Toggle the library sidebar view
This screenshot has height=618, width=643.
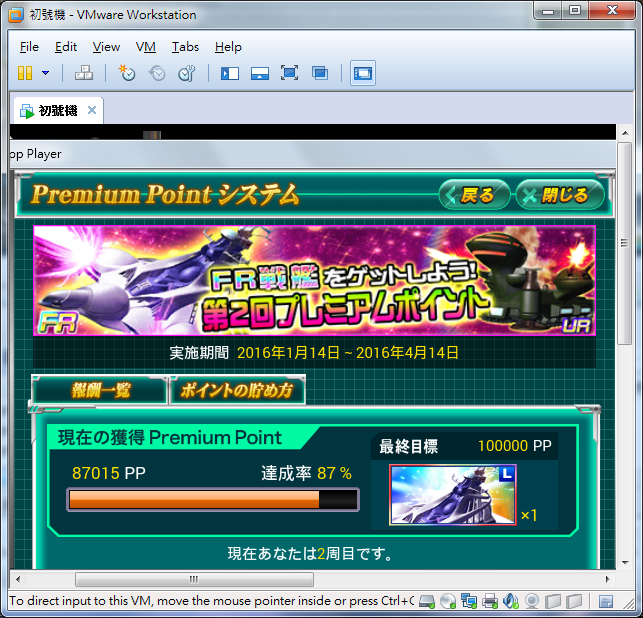point(230,73)
